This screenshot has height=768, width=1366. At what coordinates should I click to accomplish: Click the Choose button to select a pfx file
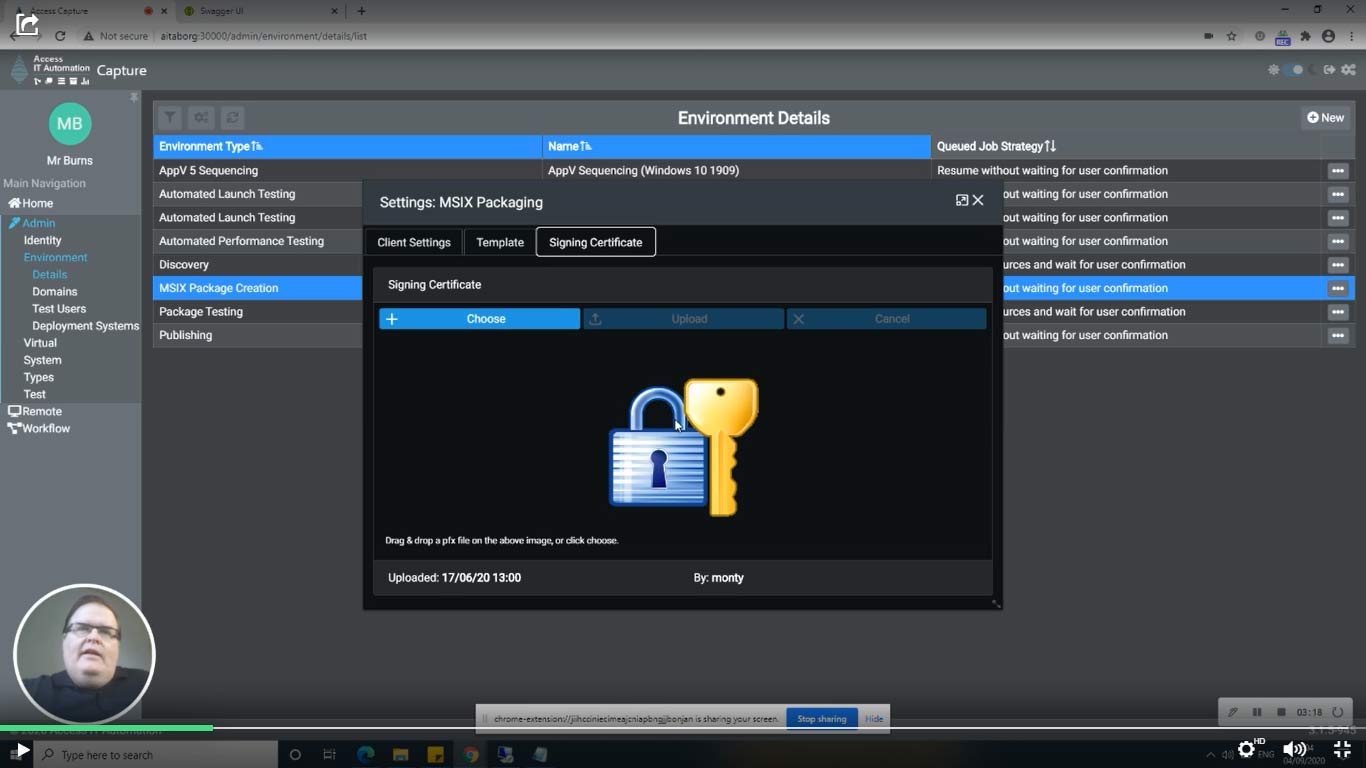tap(480, 318)
